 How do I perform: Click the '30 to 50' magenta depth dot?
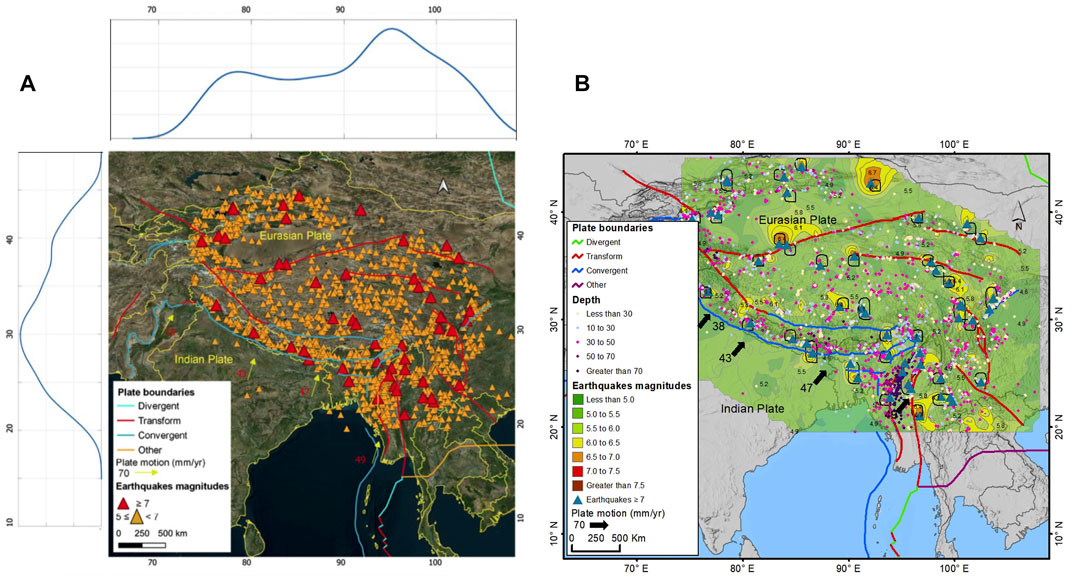[578, 343]
